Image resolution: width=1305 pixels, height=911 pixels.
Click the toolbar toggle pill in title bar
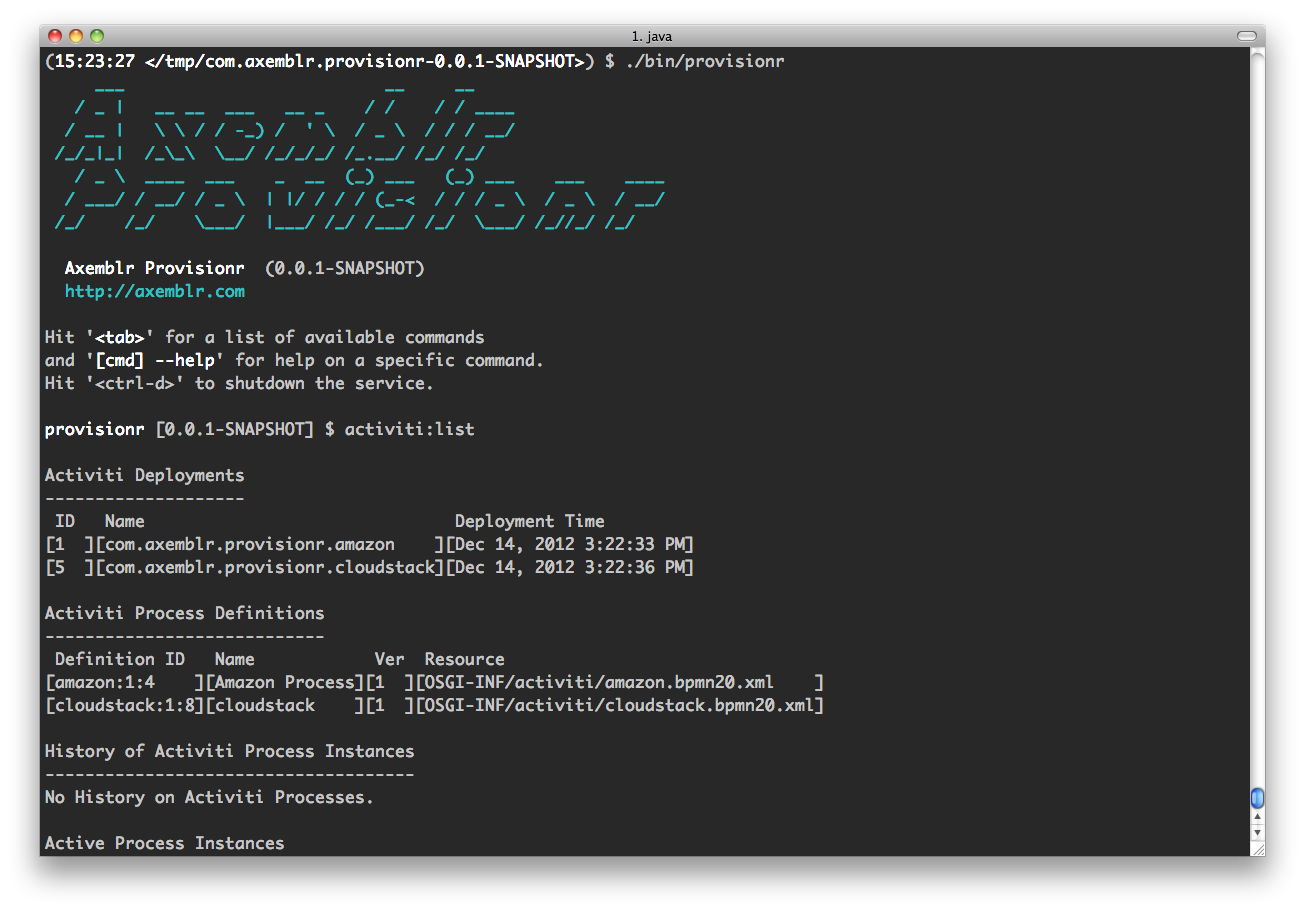pos(1246,36)
